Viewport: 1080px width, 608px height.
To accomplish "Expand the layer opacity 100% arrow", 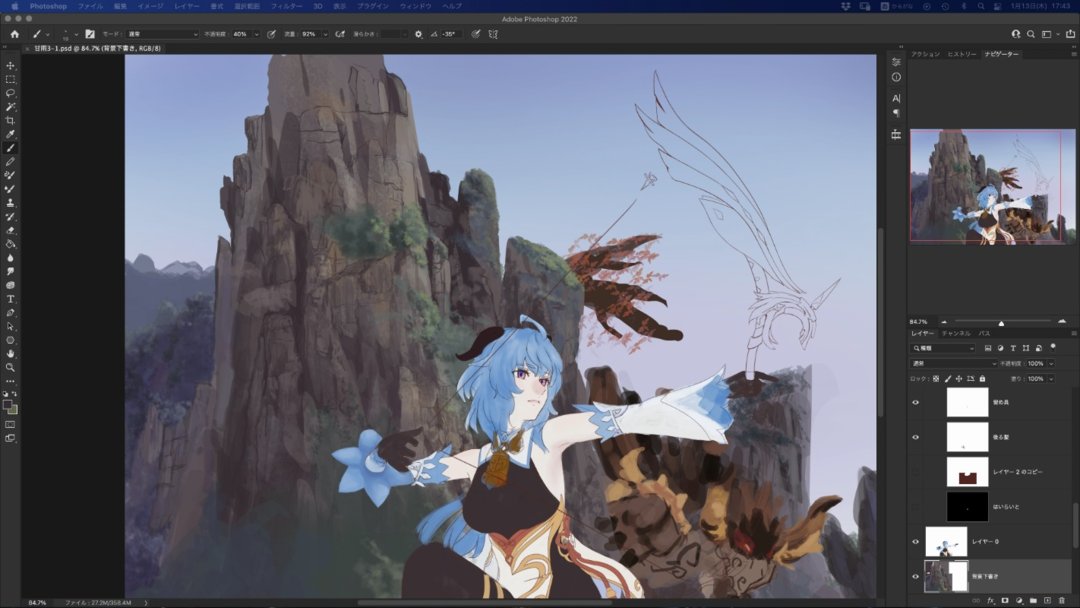I will click(x=1051, y=364).
